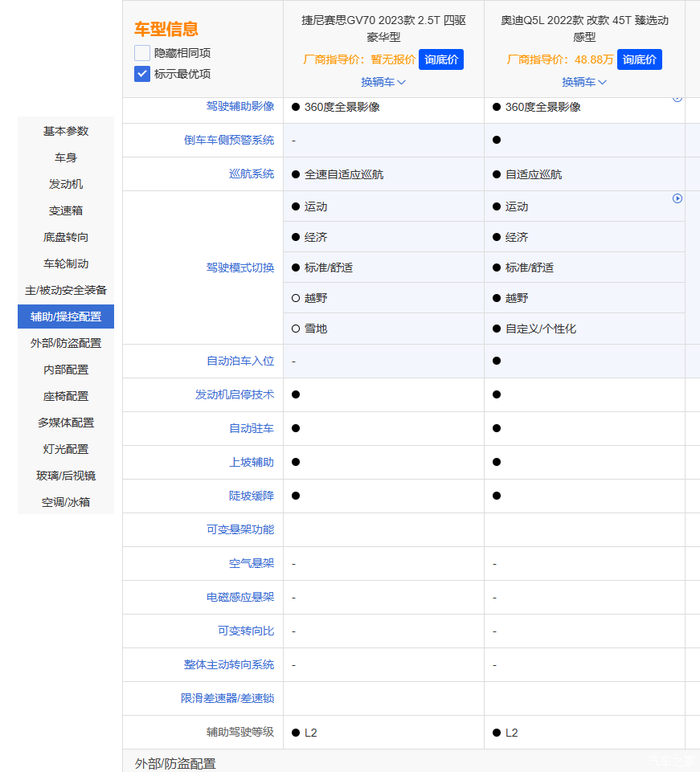Click 询底价 button for 捷尼赛思GV70

click(x=441, y=60)
